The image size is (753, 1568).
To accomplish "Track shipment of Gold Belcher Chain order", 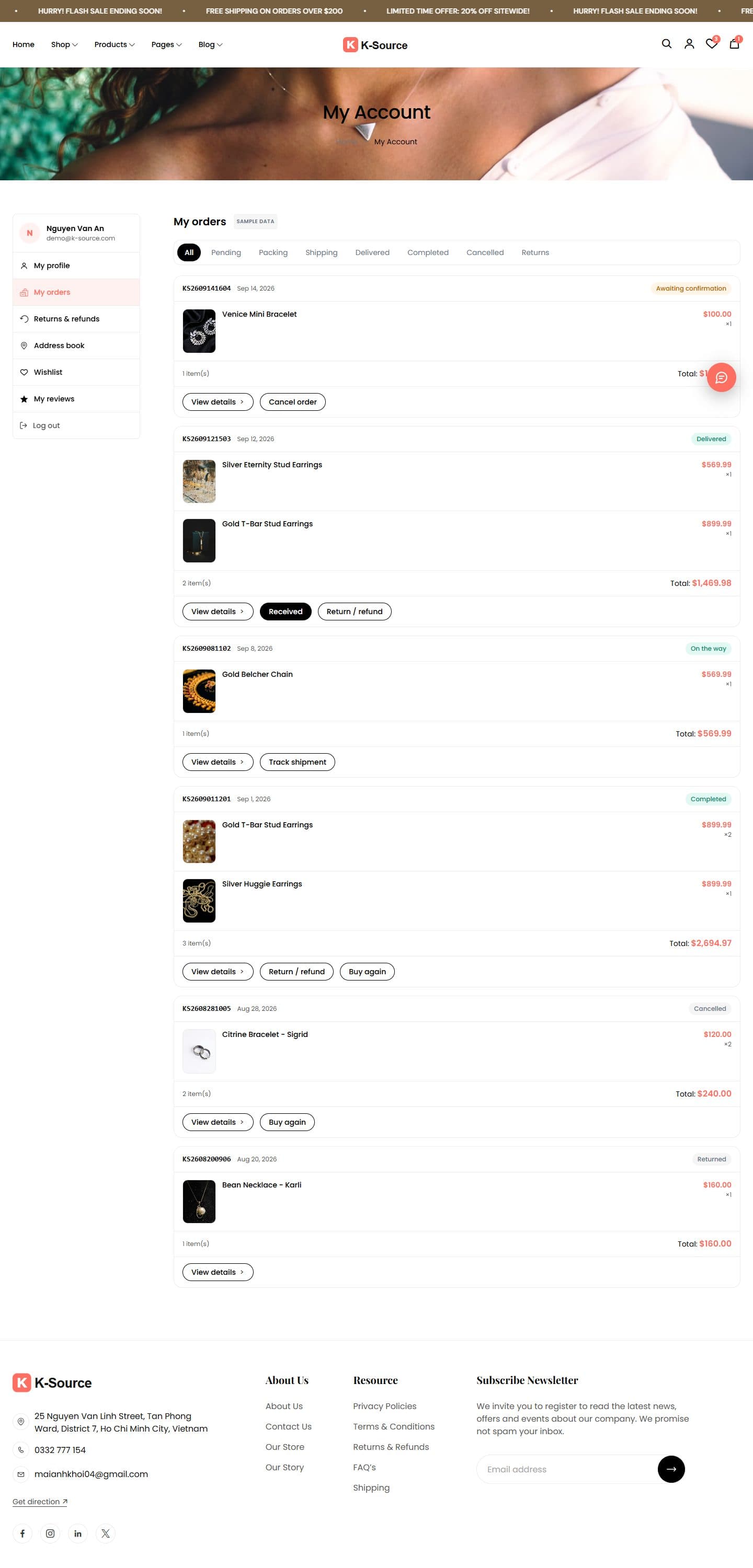I will tap(298, 762).
